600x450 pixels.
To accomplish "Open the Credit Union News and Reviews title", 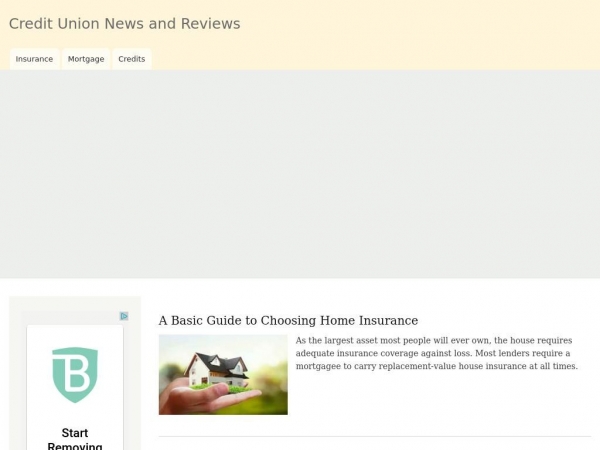I will pos(124,24).
